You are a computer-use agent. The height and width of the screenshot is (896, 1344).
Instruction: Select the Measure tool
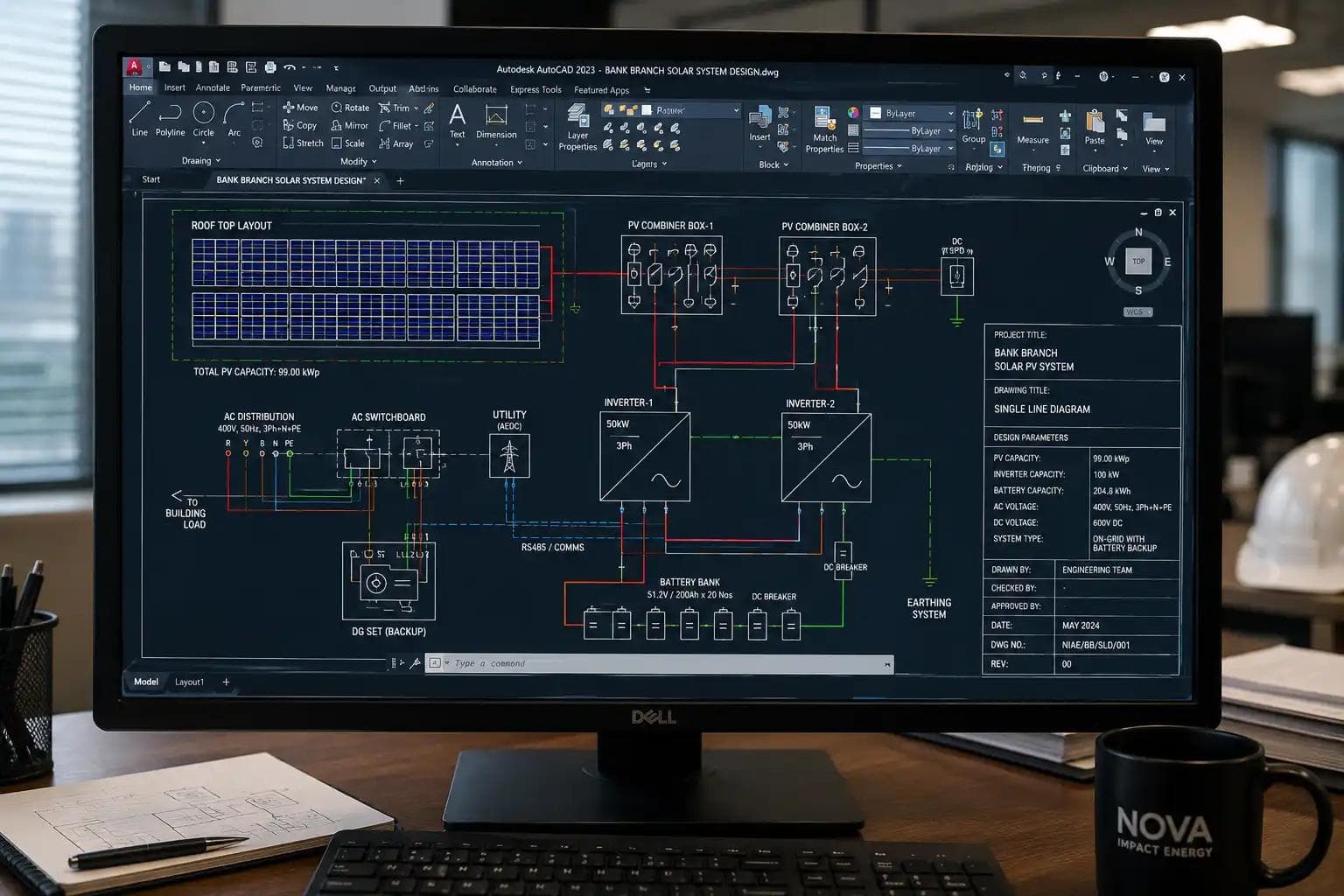coord(1032,128)
